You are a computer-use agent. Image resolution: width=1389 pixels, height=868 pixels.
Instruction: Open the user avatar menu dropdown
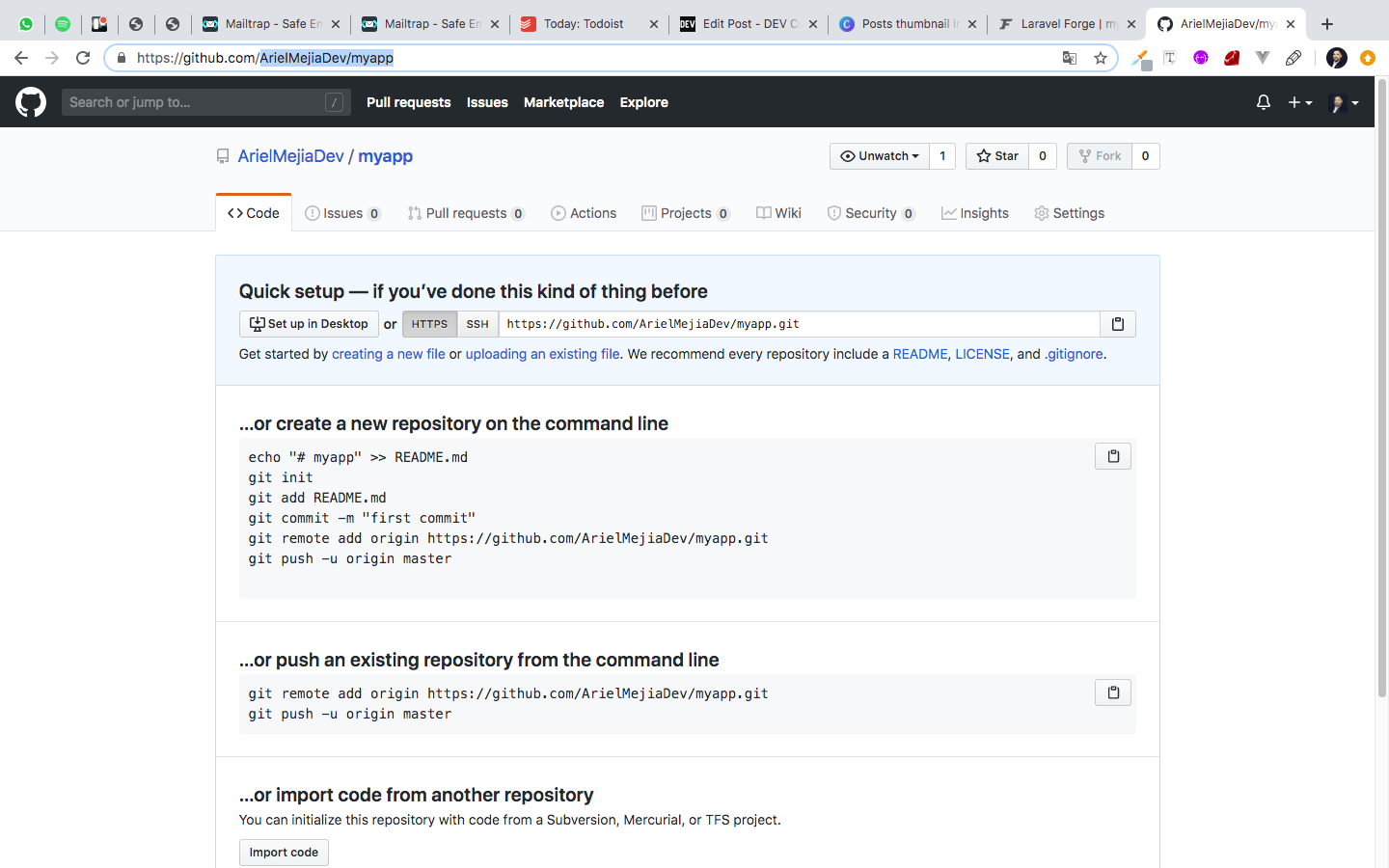[1344, 102]
